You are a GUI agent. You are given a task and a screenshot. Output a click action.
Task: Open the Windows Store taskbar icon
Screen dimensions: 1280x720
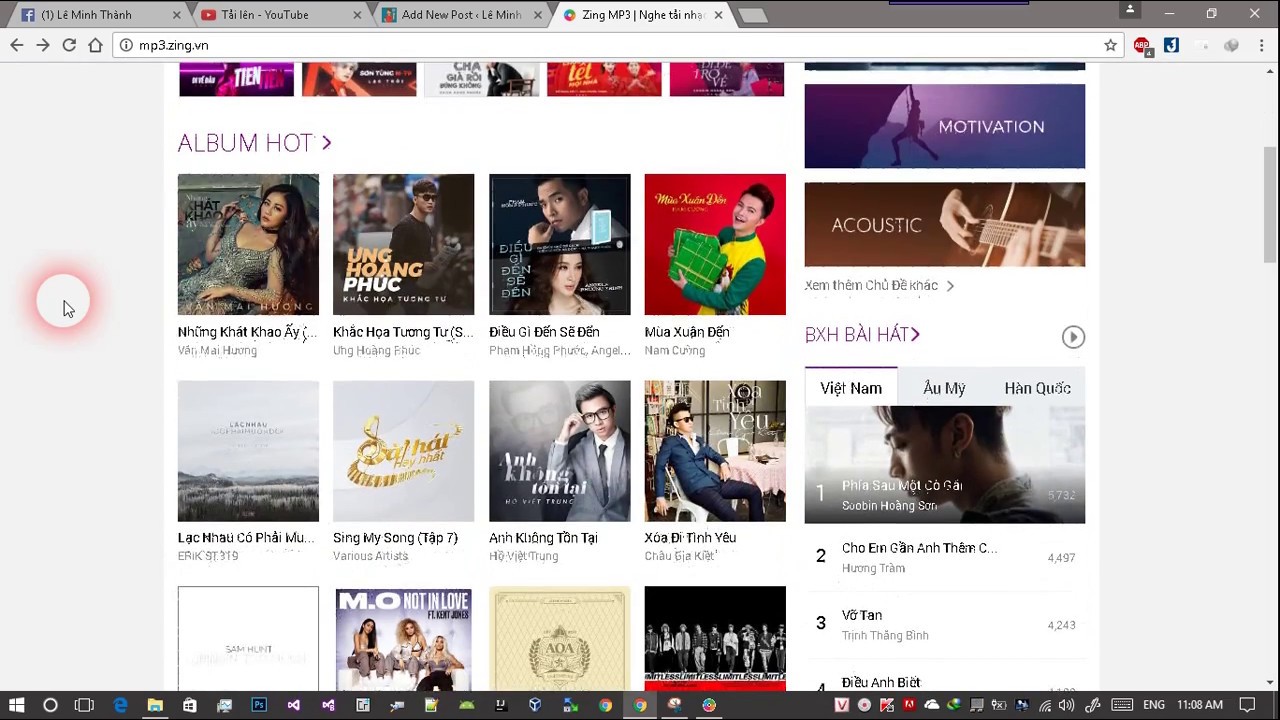coord(189,705)
